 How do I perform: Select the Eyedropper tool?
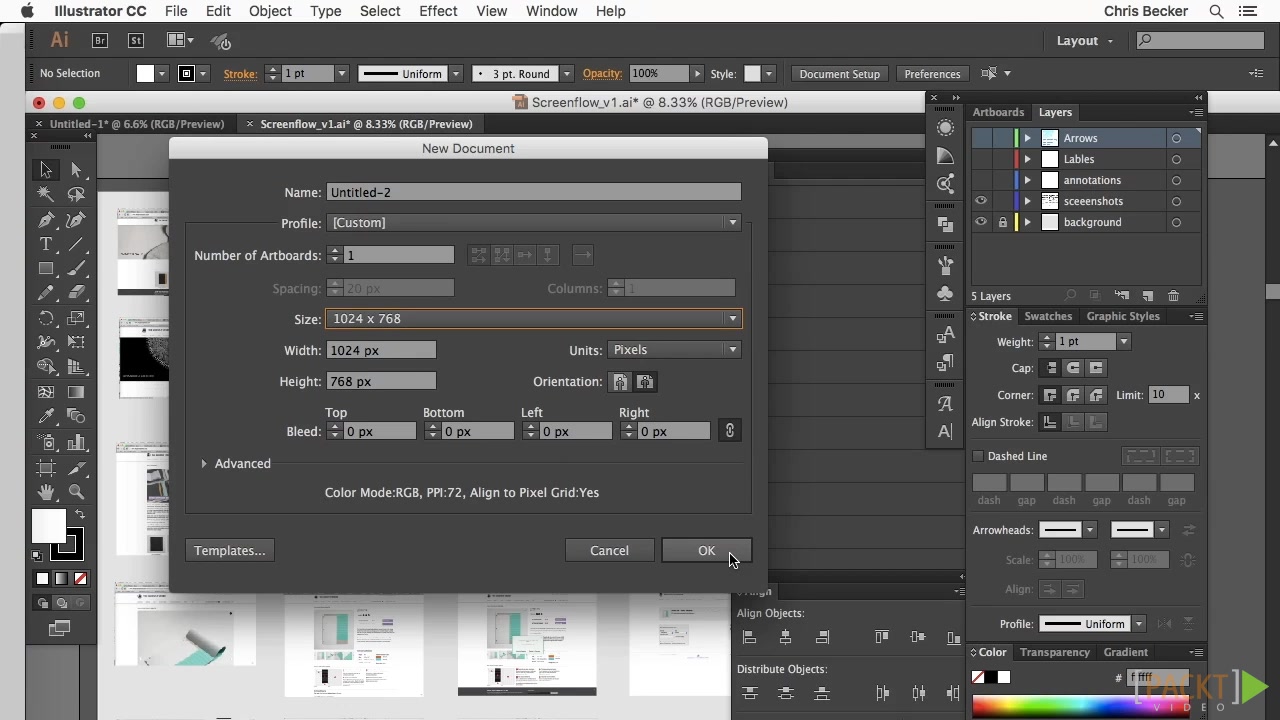click(x=46, y=417)
